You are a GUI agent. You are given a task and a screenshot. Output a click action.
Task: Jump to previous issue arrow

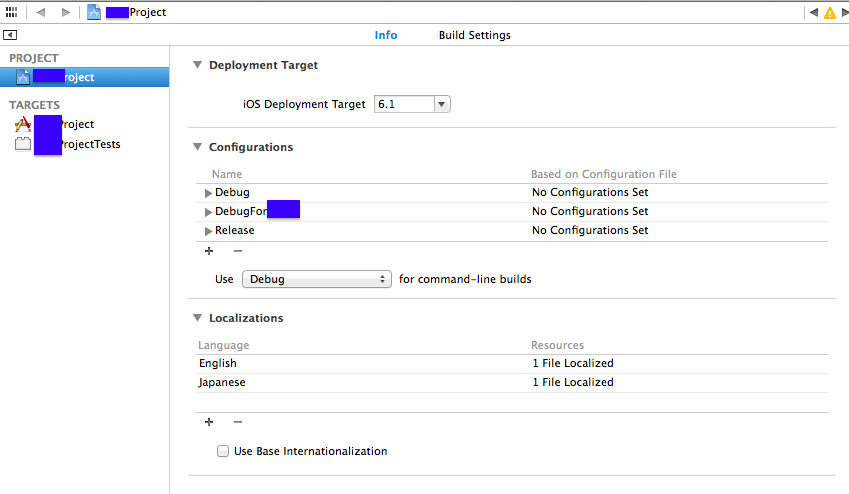pyautogui.click(x=814, y=12)
